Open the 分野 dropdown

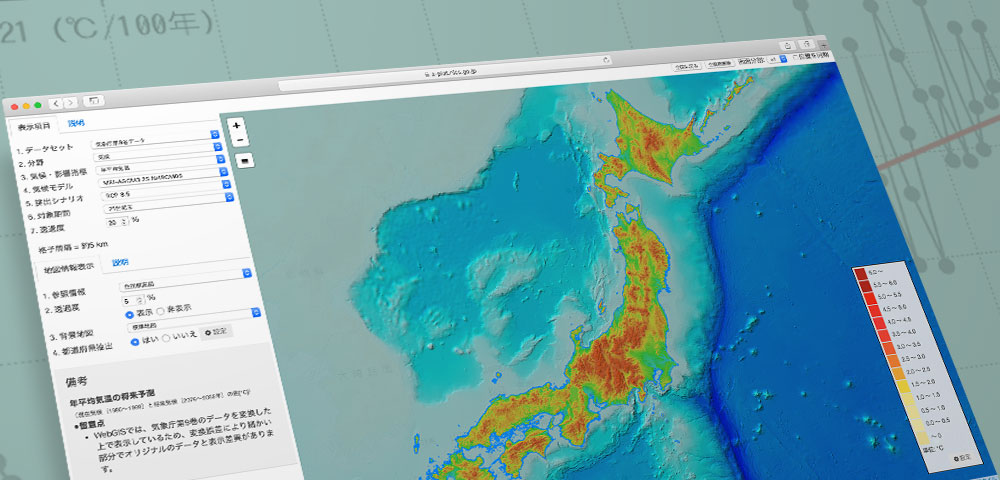click(158, 150)
